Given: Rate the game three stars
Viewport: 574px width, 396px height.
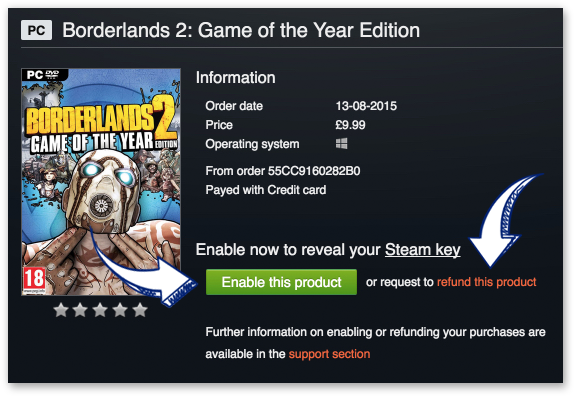Looking at the screenshot, I should [x=100, y=310].
